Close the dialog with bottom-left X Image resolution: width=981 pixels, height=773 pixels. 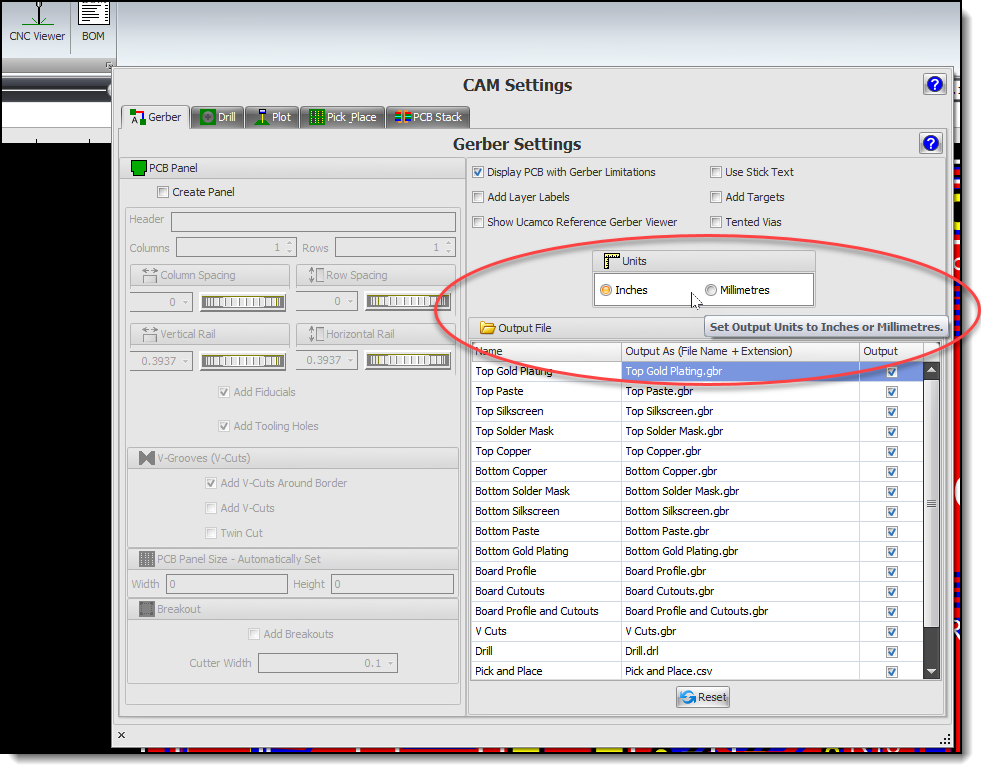(x=121, y=735)
